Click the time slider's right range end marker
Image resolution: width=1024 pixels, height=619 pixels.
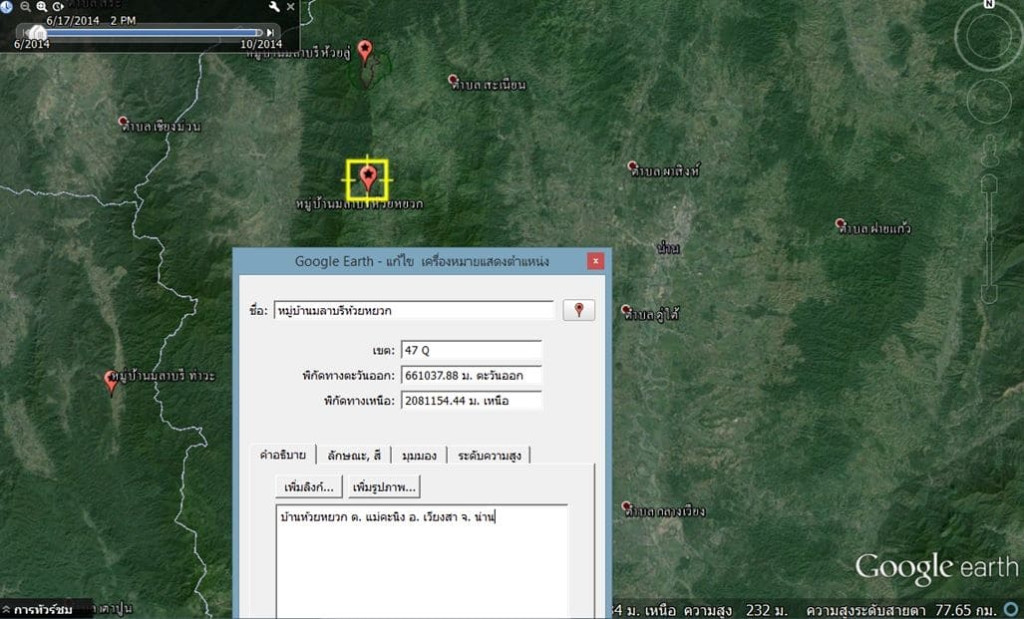pyautogui.click(x=259, y=32)
